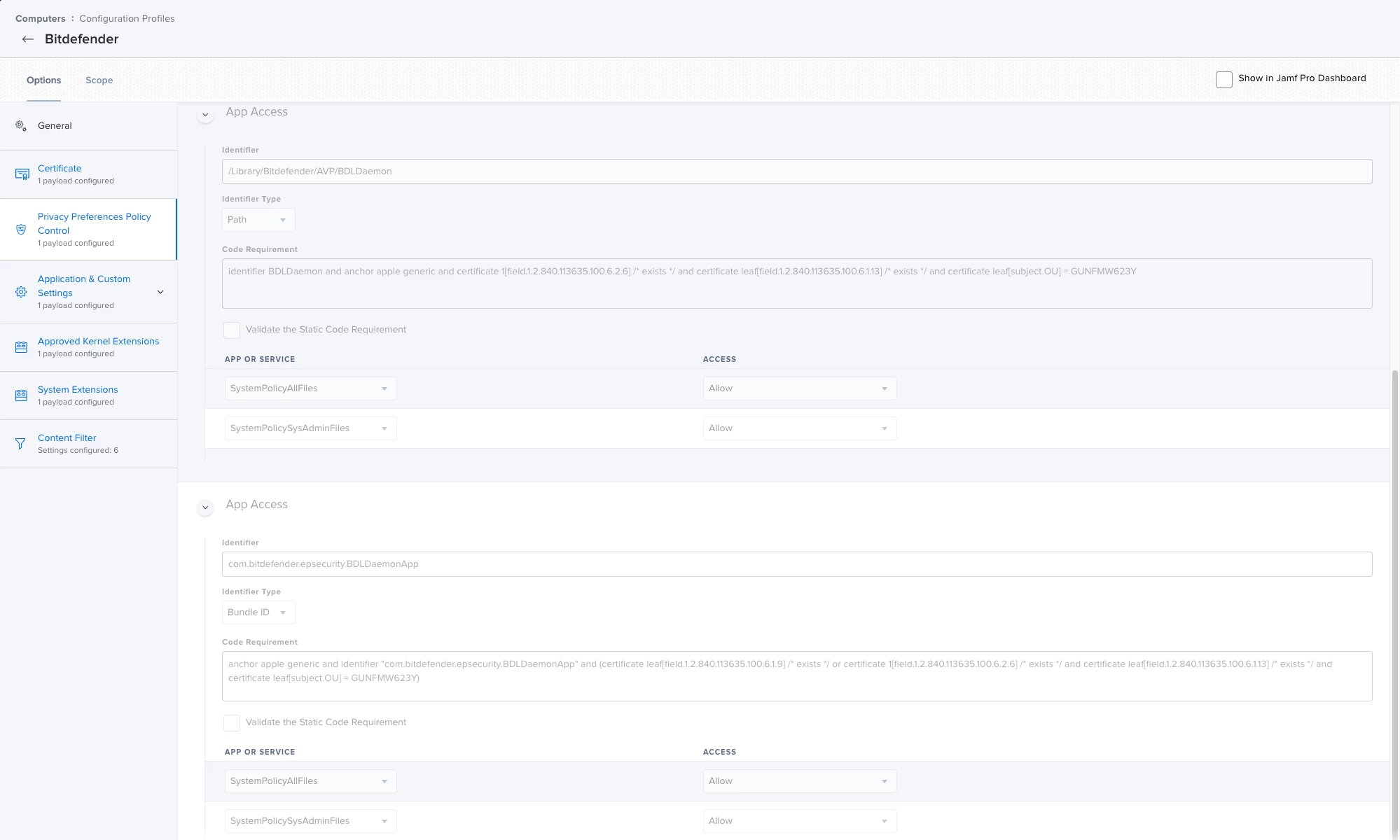Click the General gear icon in sidebar

(21, 126)
